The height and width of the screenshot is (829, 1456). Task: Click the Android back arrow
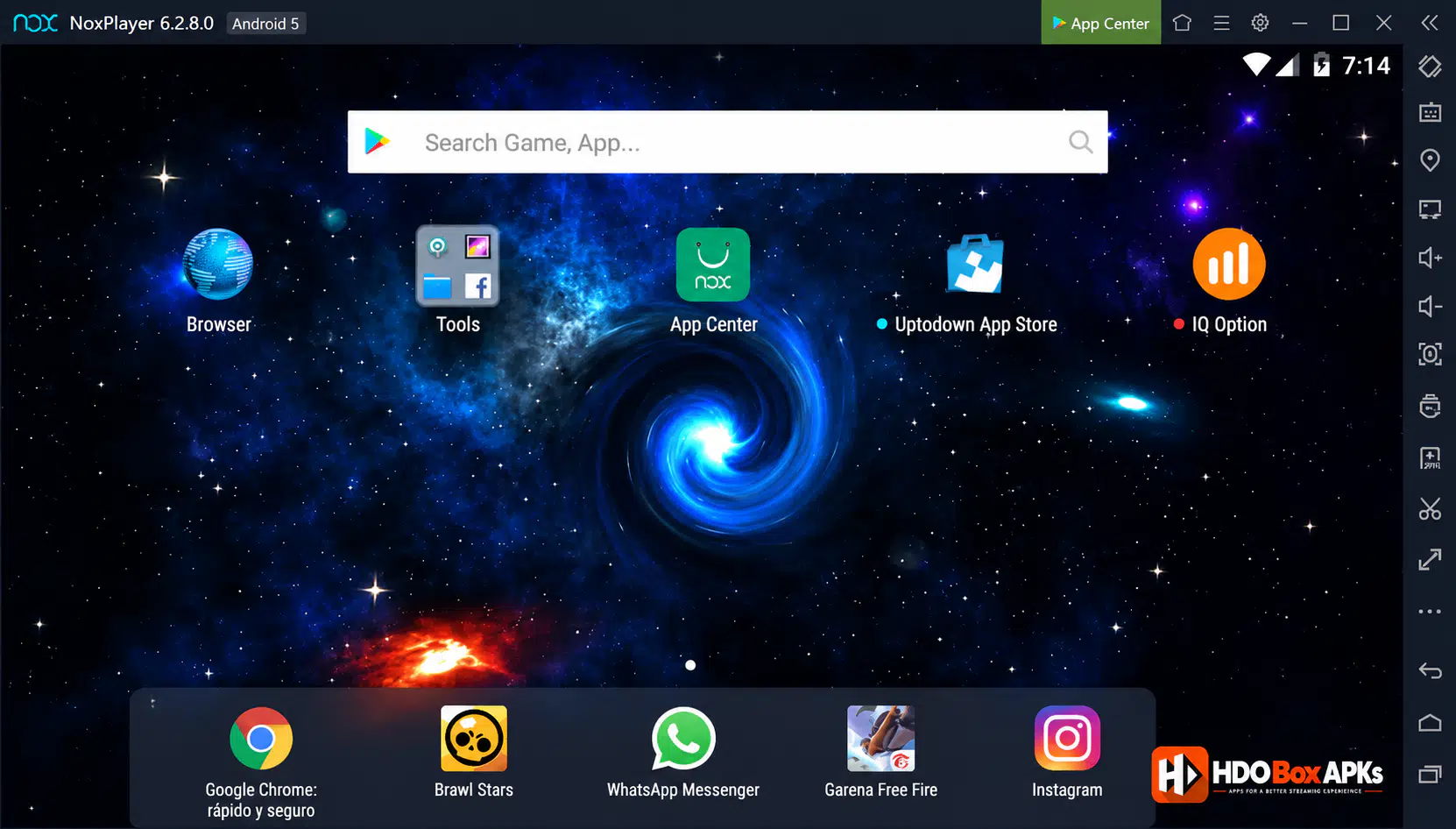1430,671
